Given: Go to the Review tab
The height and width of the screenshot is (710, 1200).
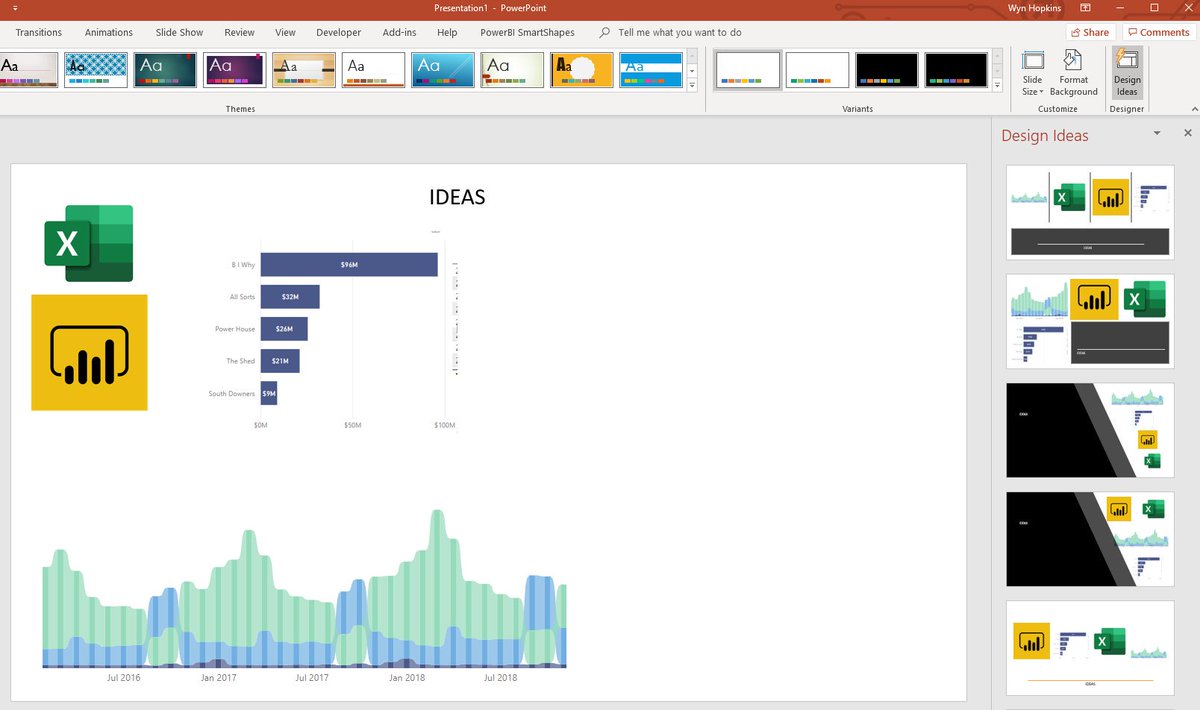Looking at the screenshot, I should click(239, 32).
